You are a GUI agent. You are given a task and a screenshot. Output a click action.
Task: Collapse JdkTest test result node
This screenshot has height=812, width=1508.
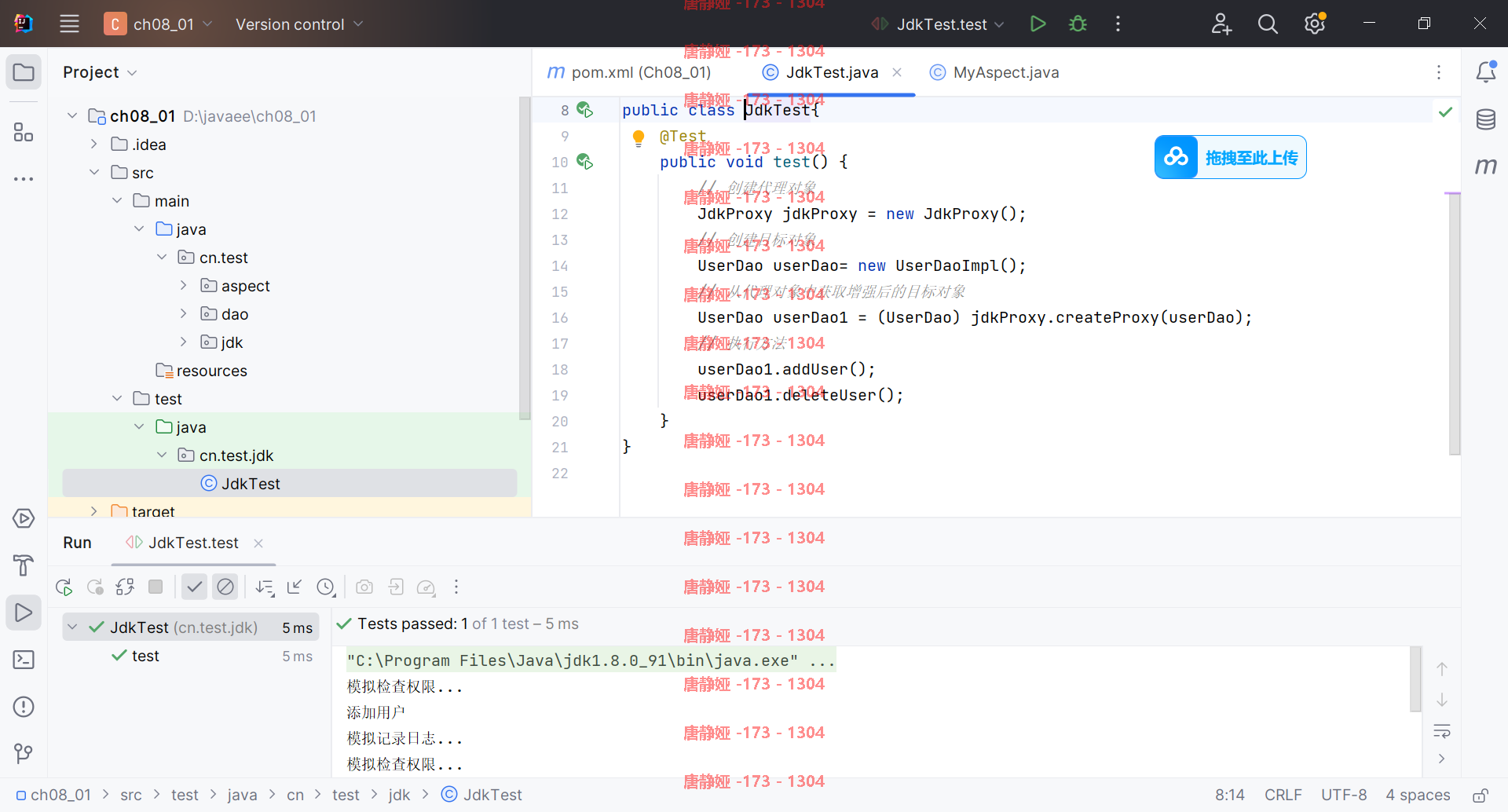coord(72,627)
